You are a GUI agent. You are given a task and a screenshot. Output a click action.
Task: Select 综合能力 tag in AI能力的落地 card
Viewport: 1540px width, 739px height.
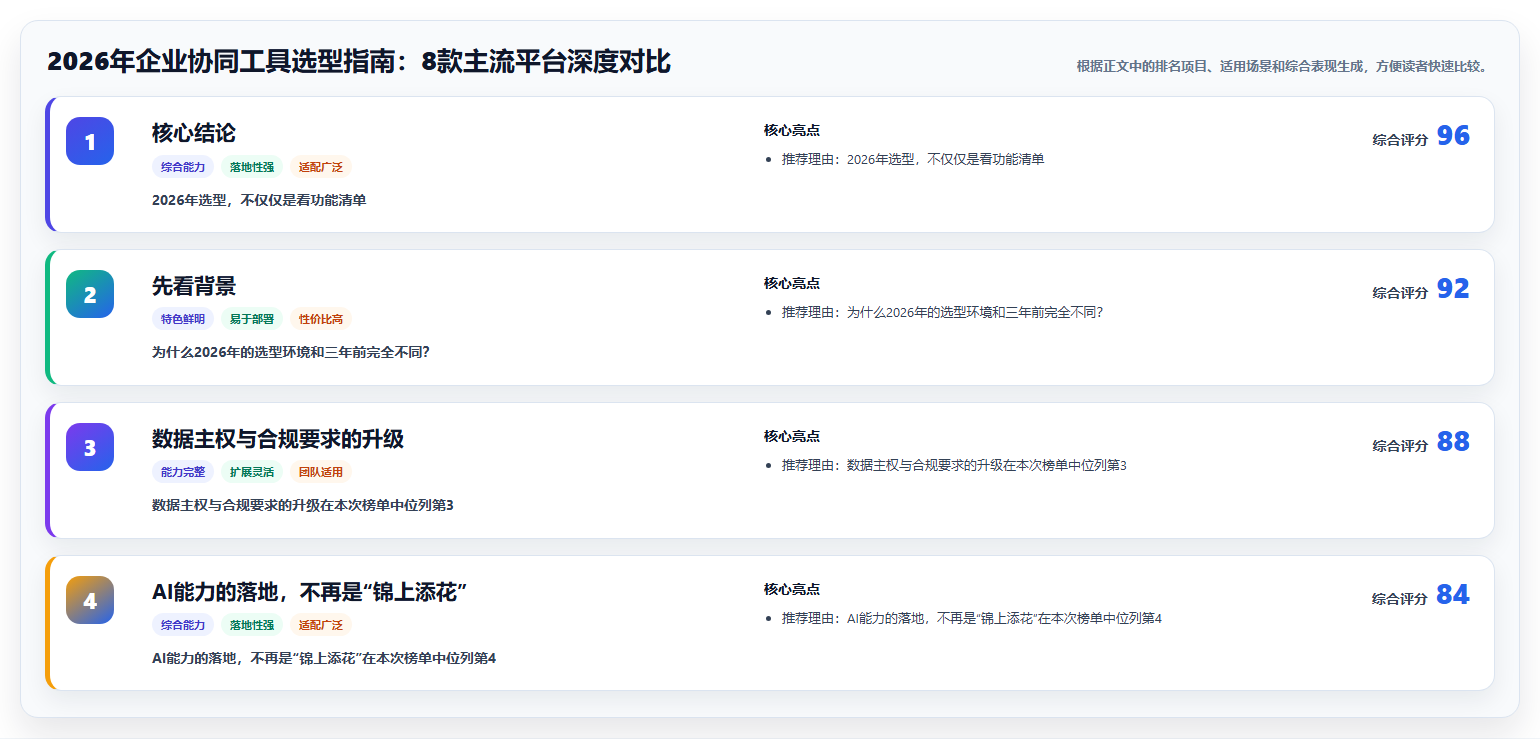tap(183, 625)
